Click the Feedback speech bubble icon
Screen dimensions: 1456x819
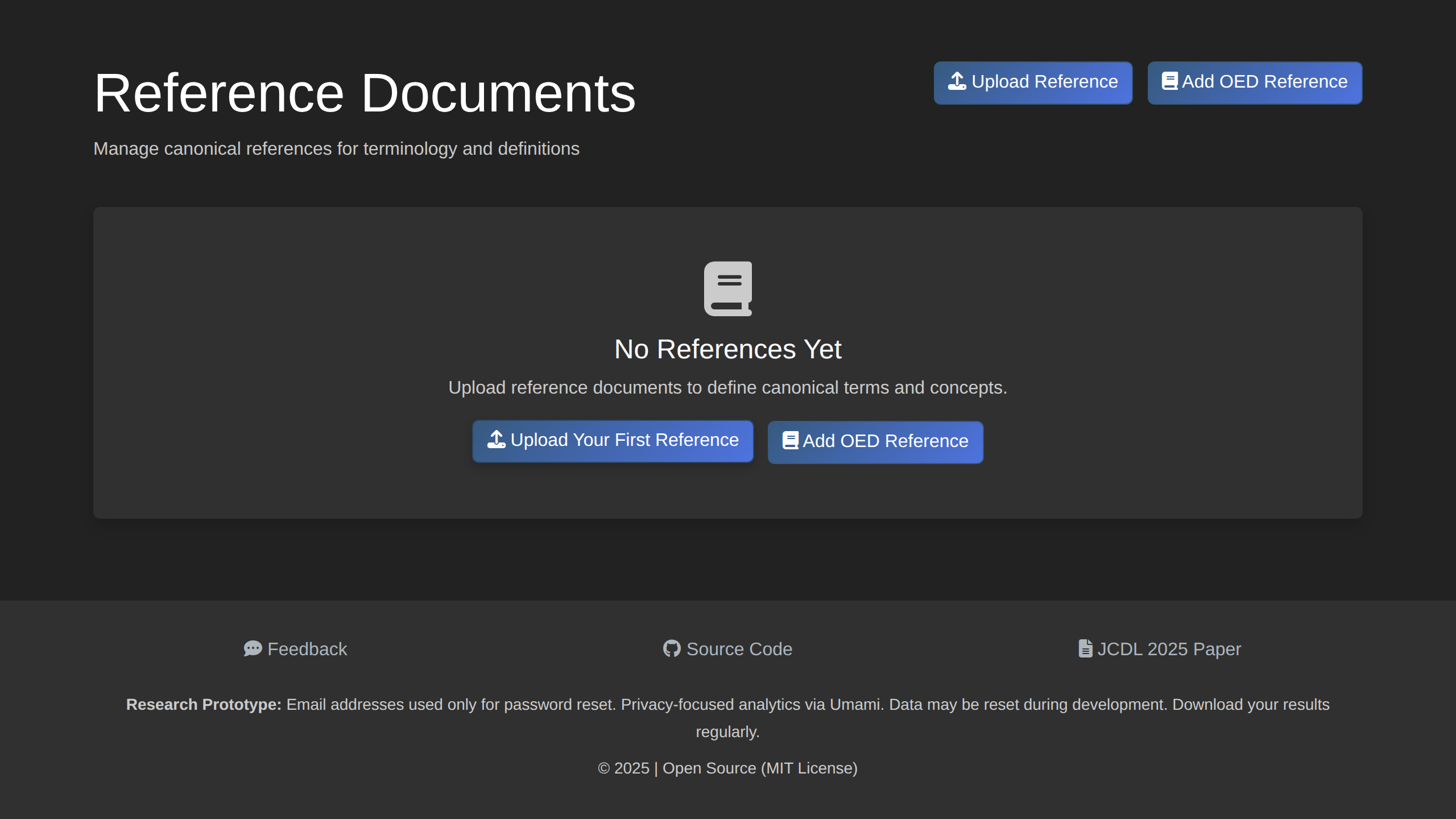[253, 649]
